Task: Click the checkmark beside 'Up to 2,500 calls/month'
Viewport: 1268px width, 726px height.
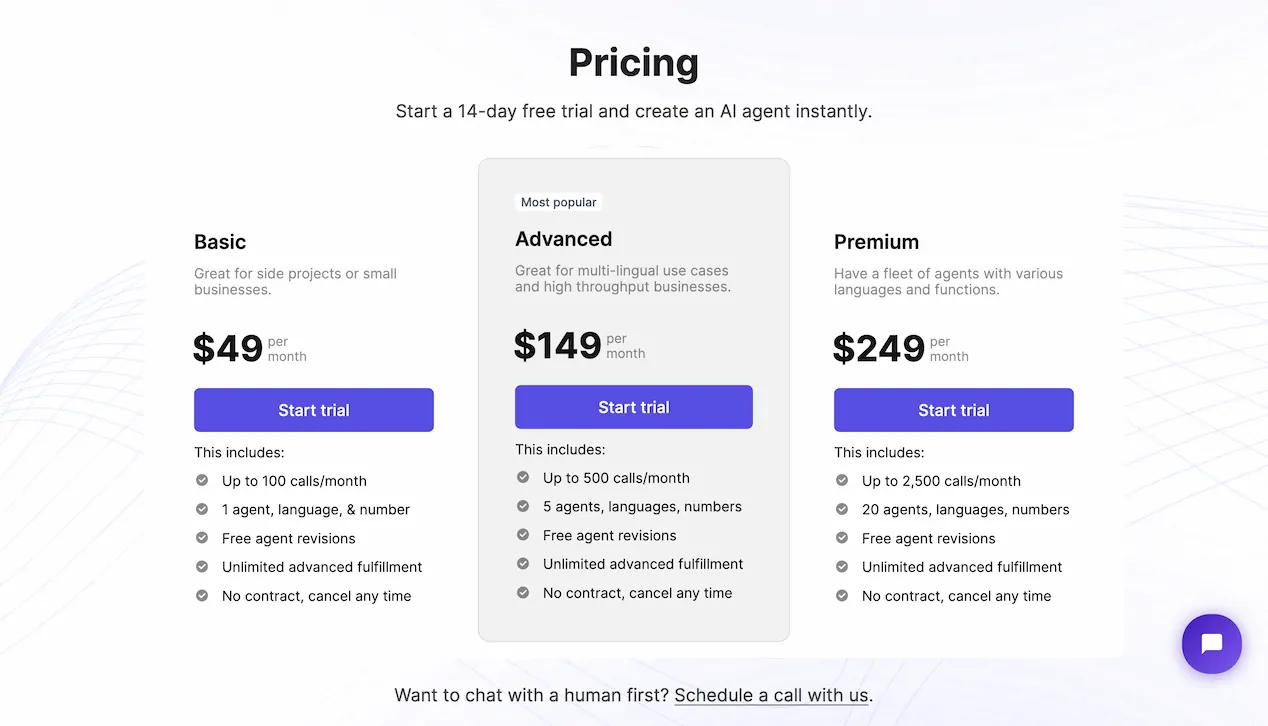Action: click(842, 481)
